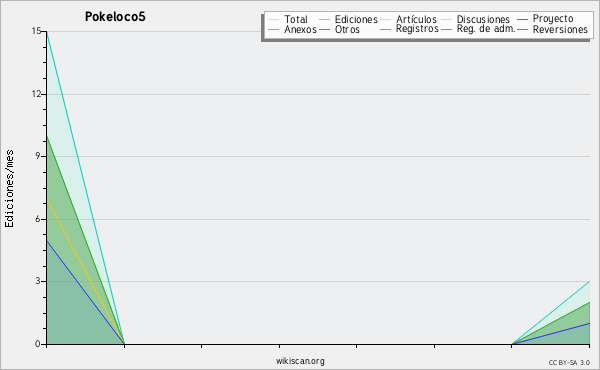Click the Reg. de adm. legend label
The height and width of the screenshot is (370, 600).
click(x=486, y=29)
